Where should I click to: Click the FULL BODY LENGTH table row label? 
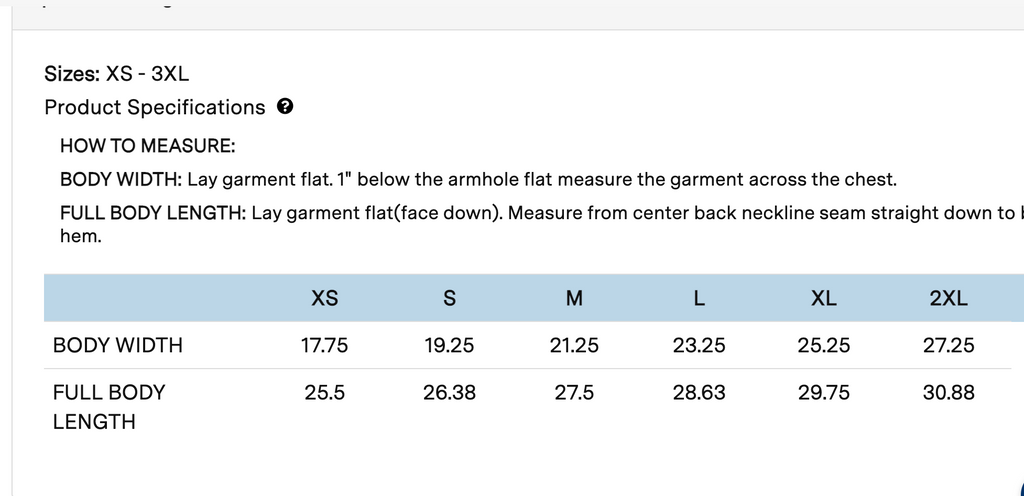(x=108, y=407)
